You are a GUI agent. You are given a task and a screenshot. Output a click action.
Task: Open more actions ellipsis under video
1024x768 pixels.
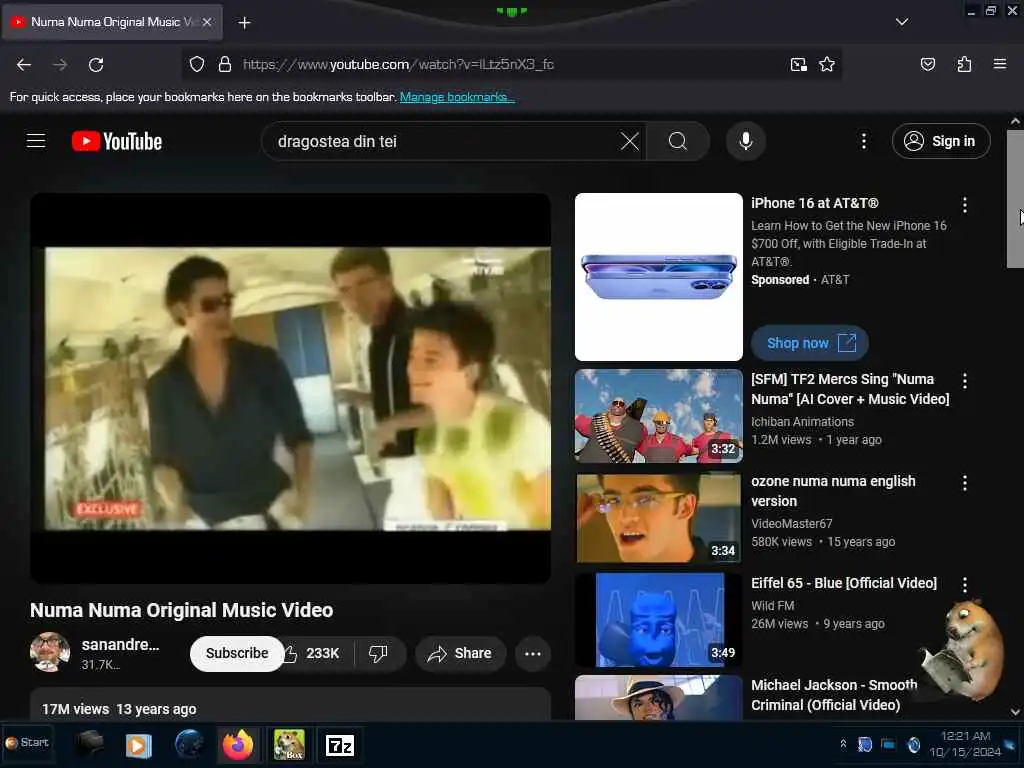click(x=533, y=653)
